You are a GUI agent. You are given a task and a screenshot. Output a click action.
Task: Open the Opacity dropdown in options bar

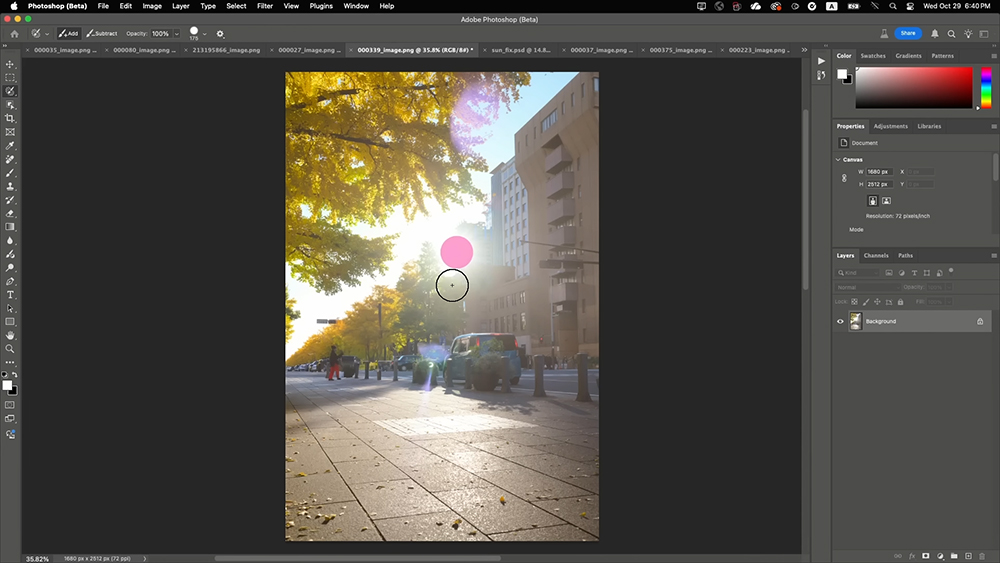(x=177, y=33)
